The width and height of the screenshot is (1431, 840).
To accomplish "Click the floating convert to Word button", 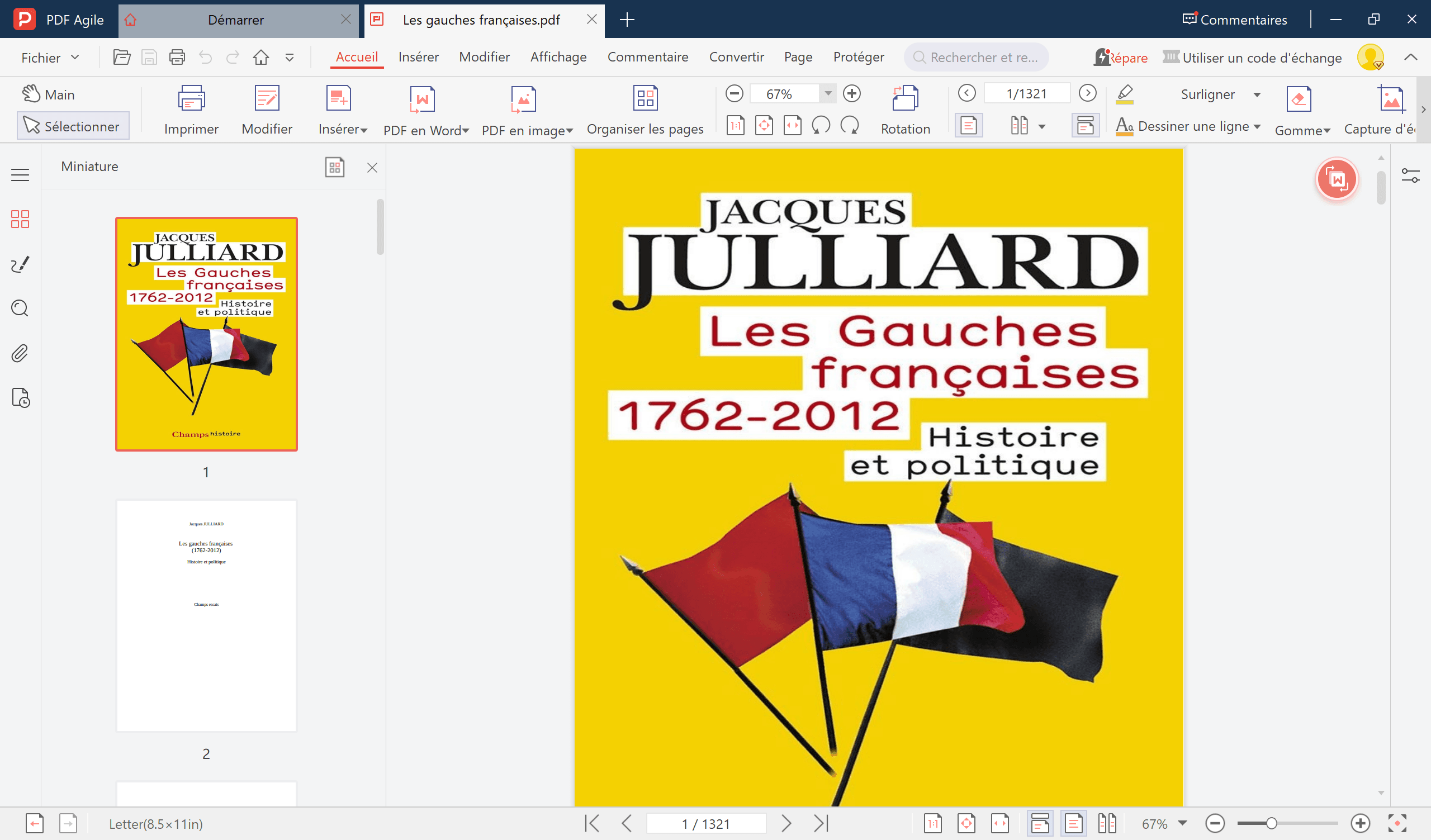I will [x=1337, y=179].
